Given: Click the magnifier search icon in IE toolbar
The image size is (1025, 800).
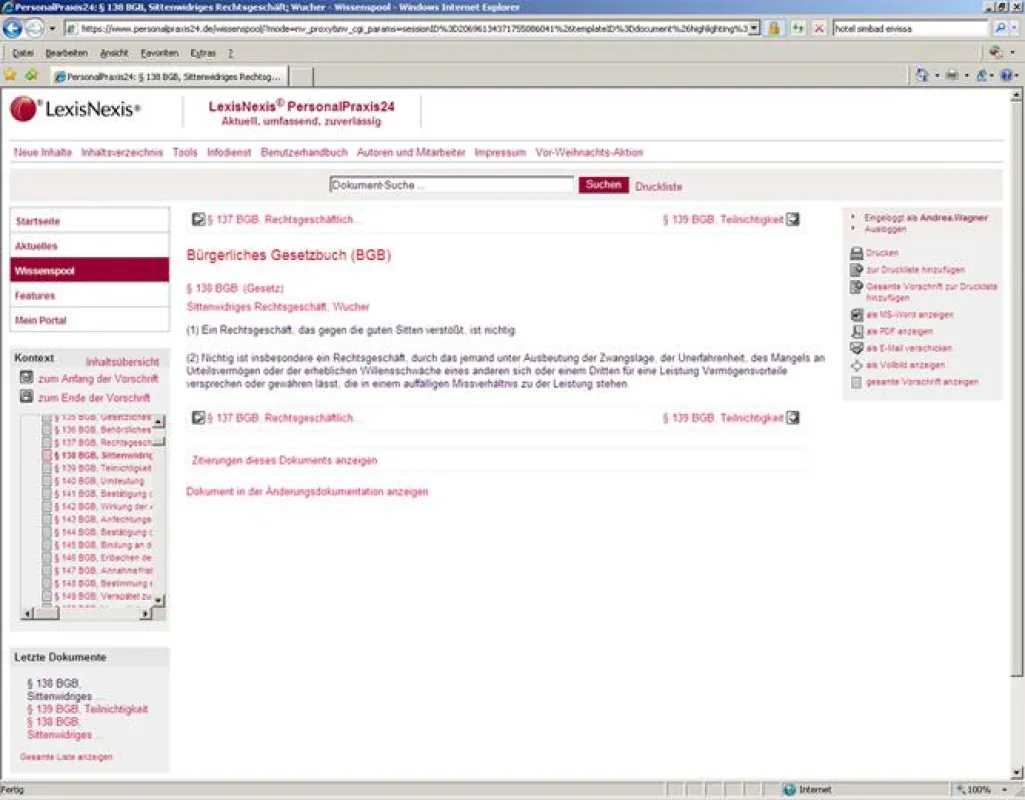Looking at the screenshot, I should pos(1000,28).
